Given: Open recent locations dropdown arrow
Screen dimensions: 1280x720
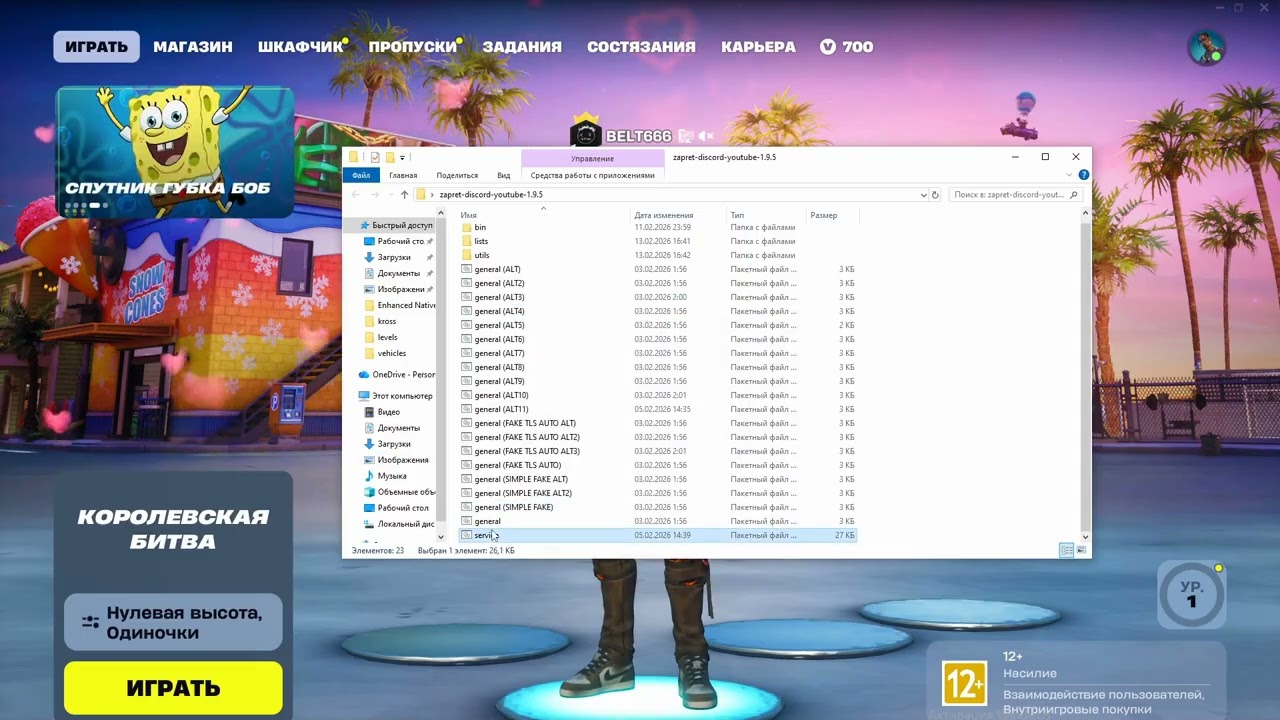Looking at the screenshot, I should 389,195.
